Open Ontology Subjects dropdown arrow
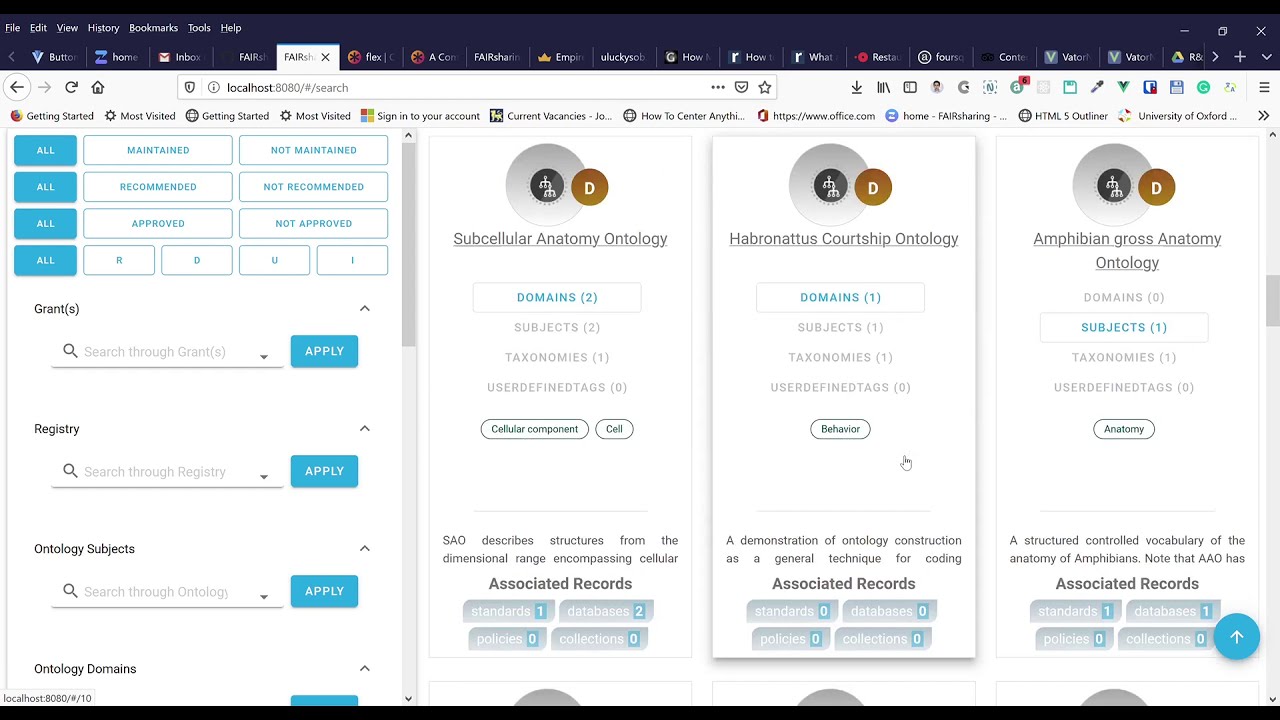1280x720 pixels. [x=264, y=597]
